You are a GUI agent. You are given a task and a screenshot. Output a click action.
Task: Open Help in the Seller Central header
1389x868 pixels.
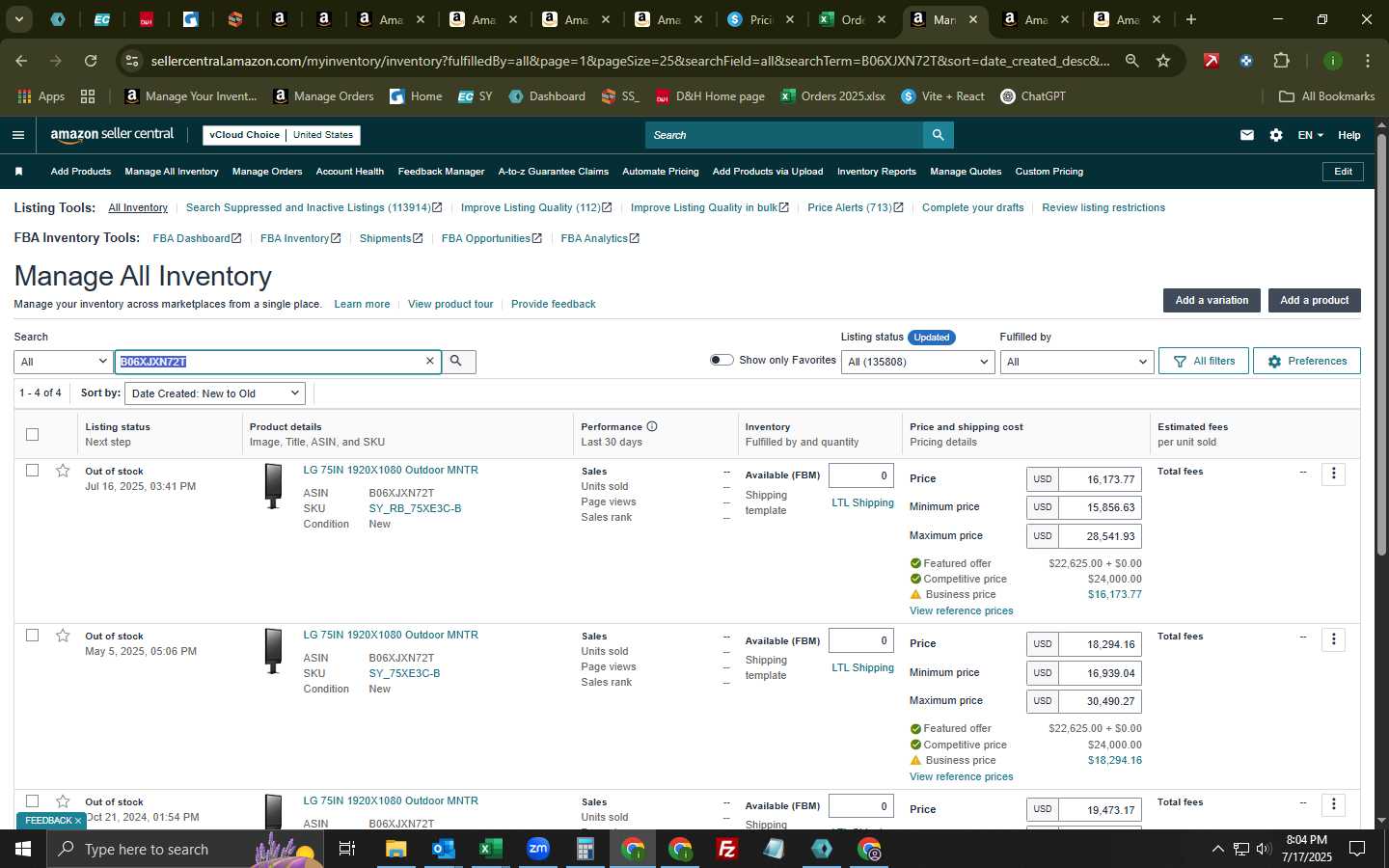[1348, 135]
